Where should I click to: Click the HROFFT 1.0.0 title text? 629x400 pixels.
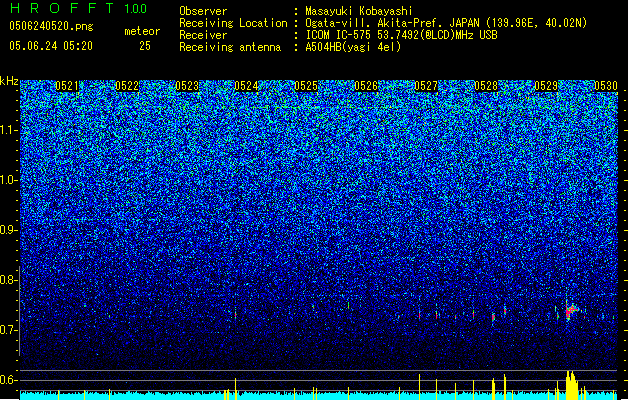[78, 8]
